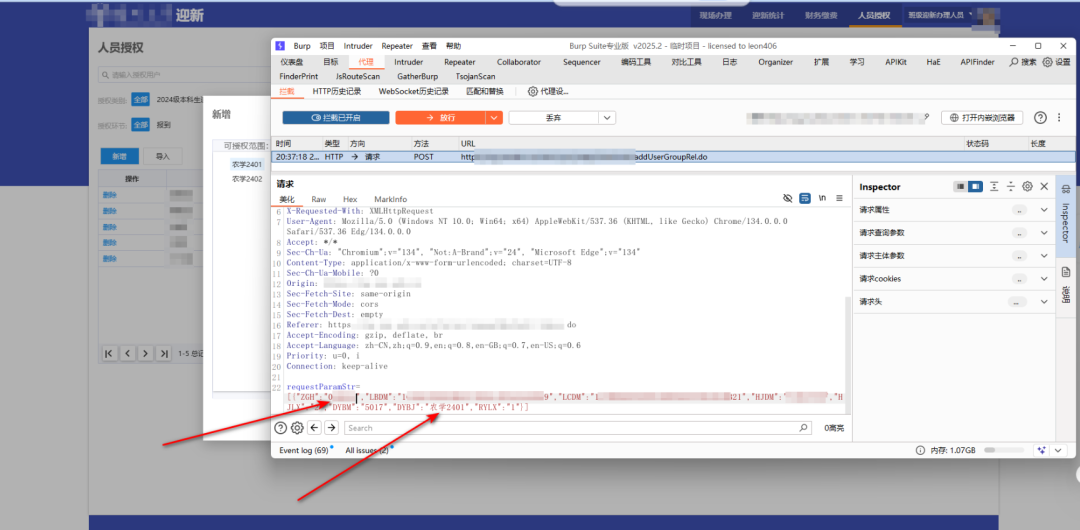Viewport: 1080px width, 530px height.
Task: Expand the 请求属性 Inspector section
Action: coord(1043,210)
